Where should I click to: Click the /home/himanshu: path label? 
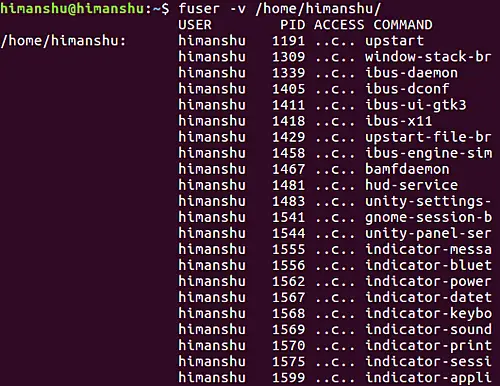click(63, 41)
